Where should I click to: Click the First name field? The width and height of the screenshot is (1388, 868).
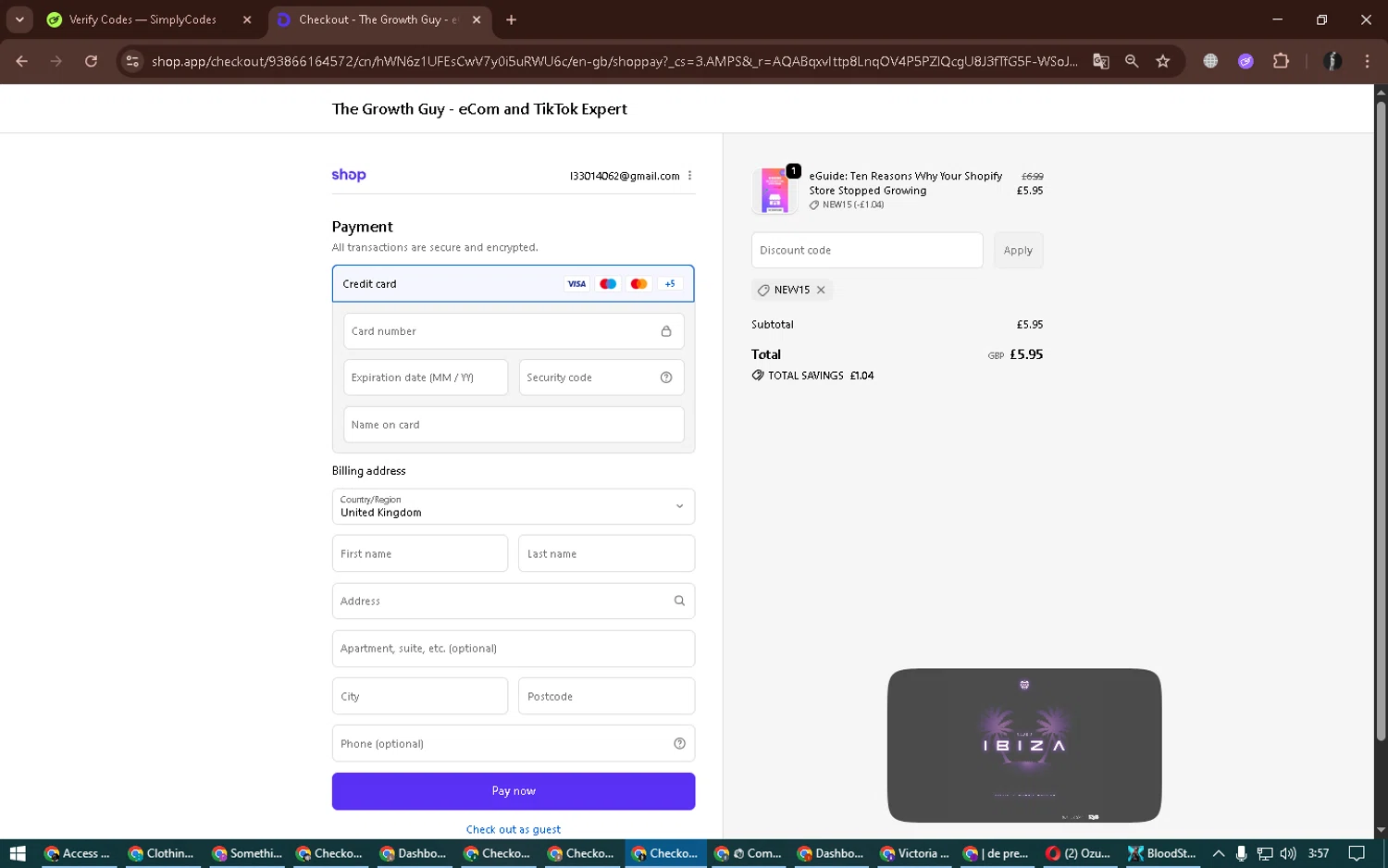(x=420, y=553)
